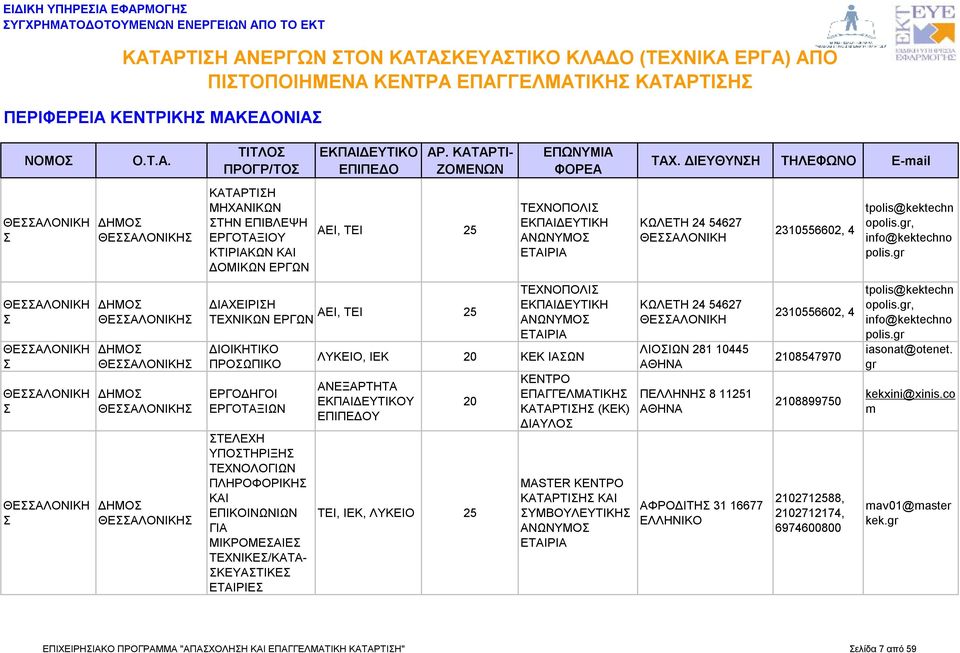Screen dimensions: 960x653
Task: Click the ΕΙΔΙΚΗ ΥΠΗΡΕΣΙΑ ΕΦΑΡΜΟΓΗΣ header text
Action: [95, 9]
